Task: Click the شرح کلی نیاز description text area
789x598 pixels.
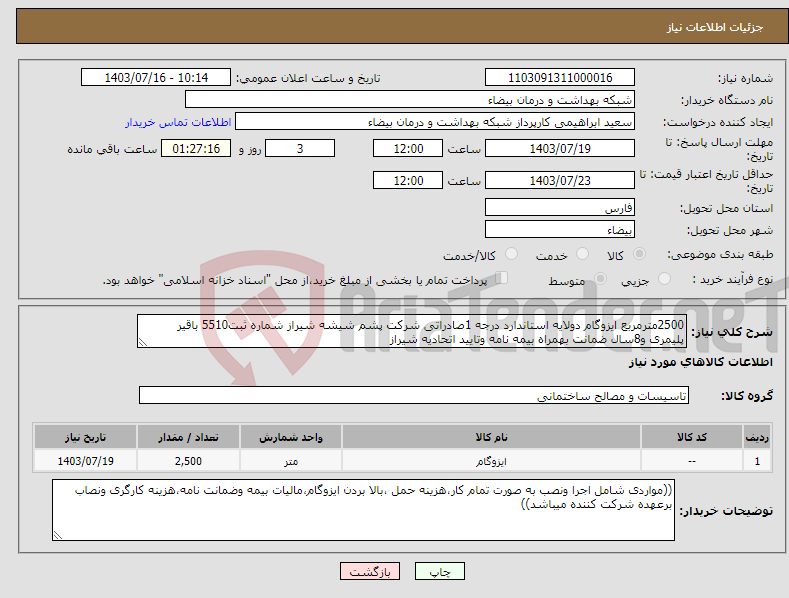Action: (x=411, y=331)
